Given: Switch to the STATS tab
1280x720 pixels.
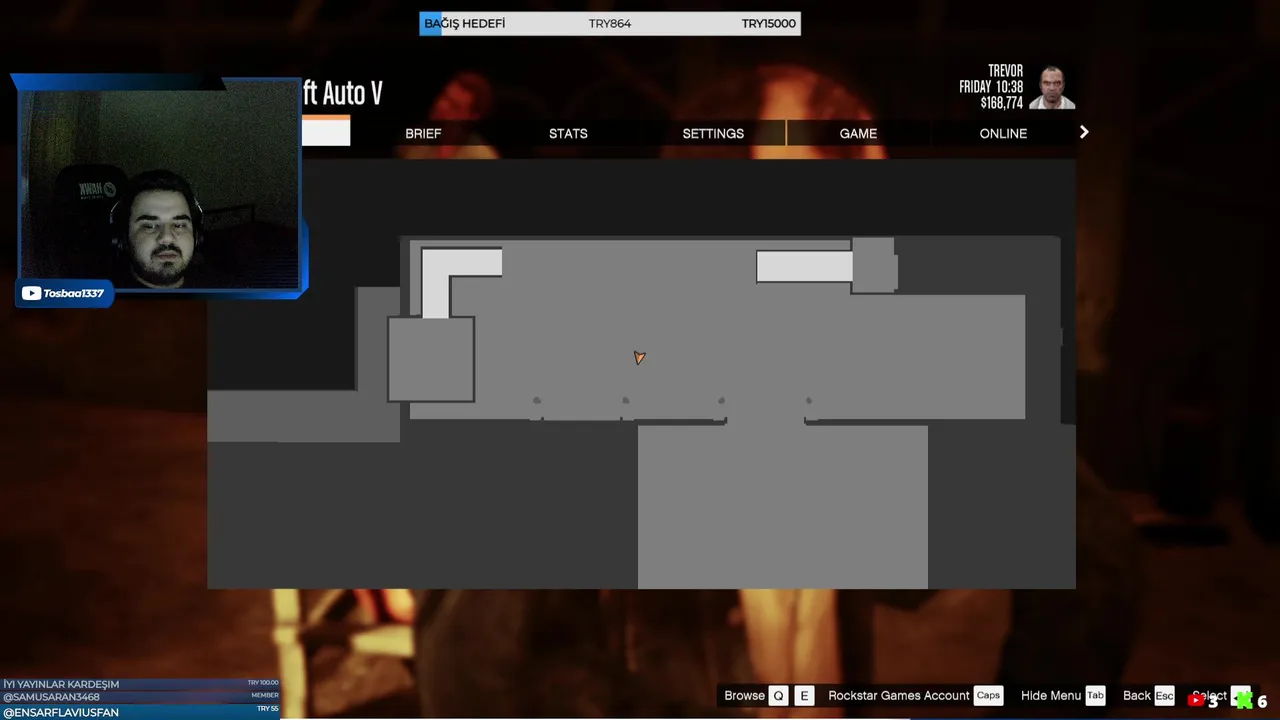Looking at the screenshot, I should tap(568, 133).
